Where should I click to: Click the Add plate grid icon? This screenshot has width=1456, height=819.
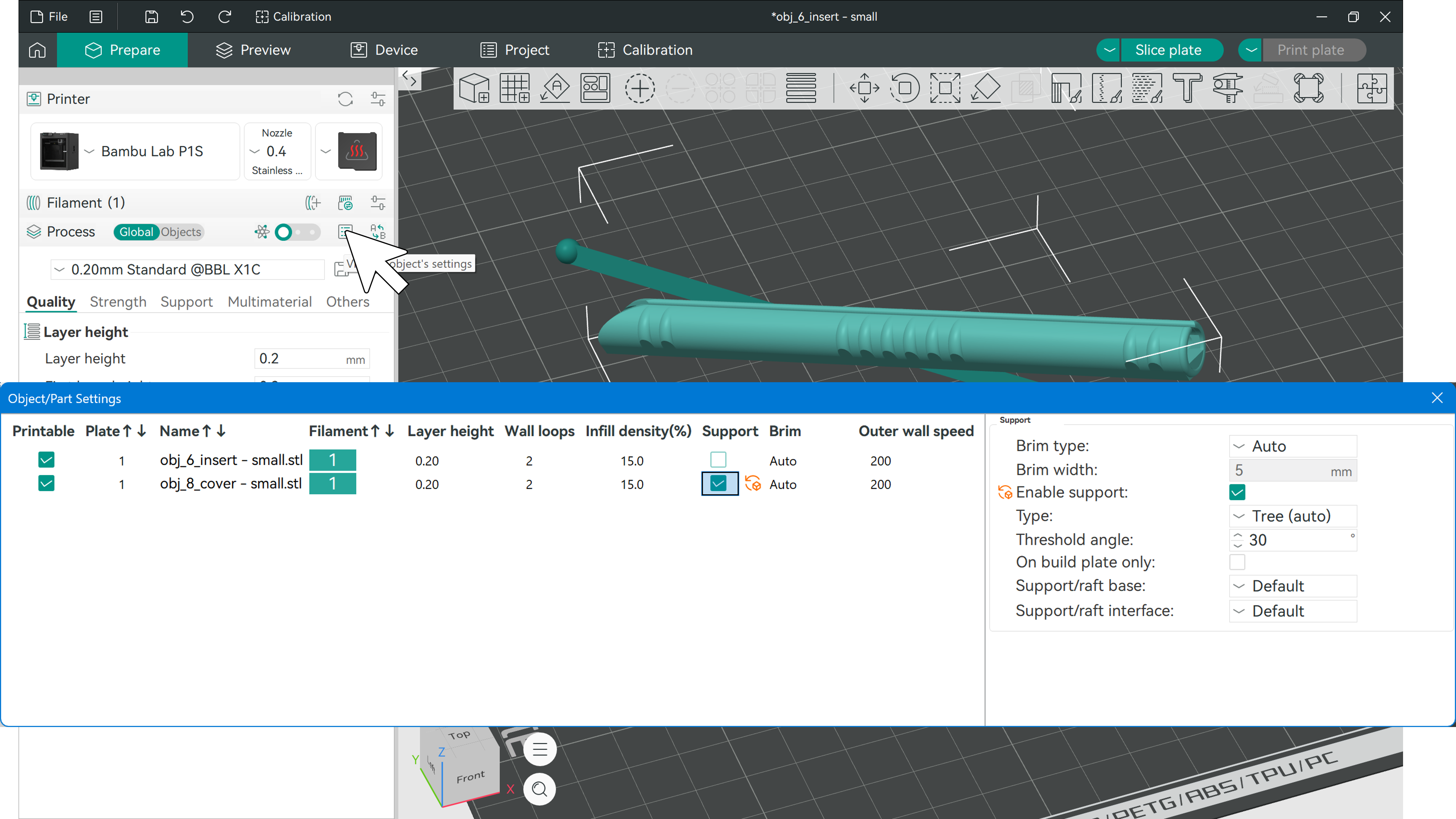tap(514, 88)
